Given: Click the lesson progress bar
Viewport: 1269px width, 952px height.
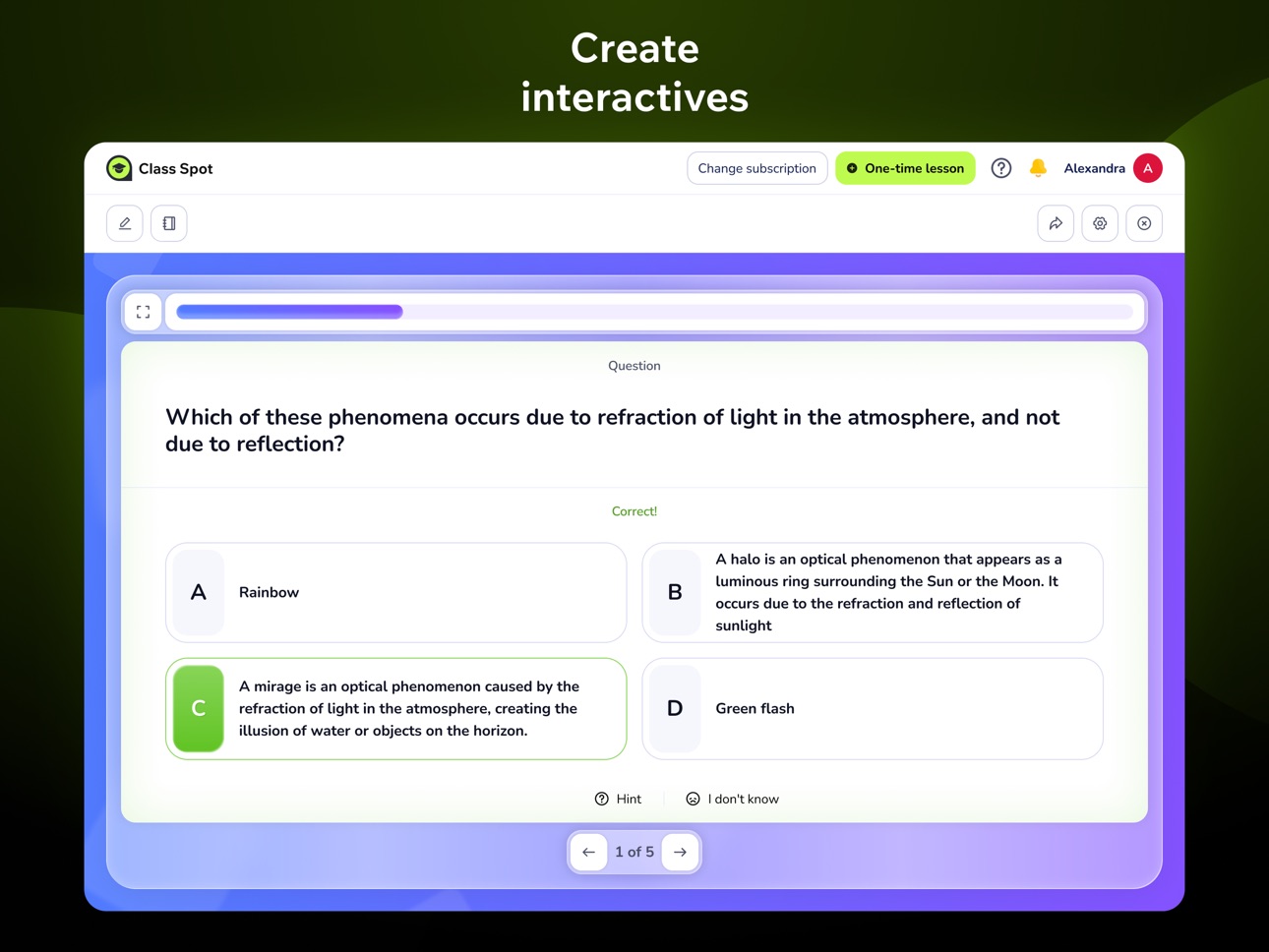Looking at the screenshot, I should 655,312.
